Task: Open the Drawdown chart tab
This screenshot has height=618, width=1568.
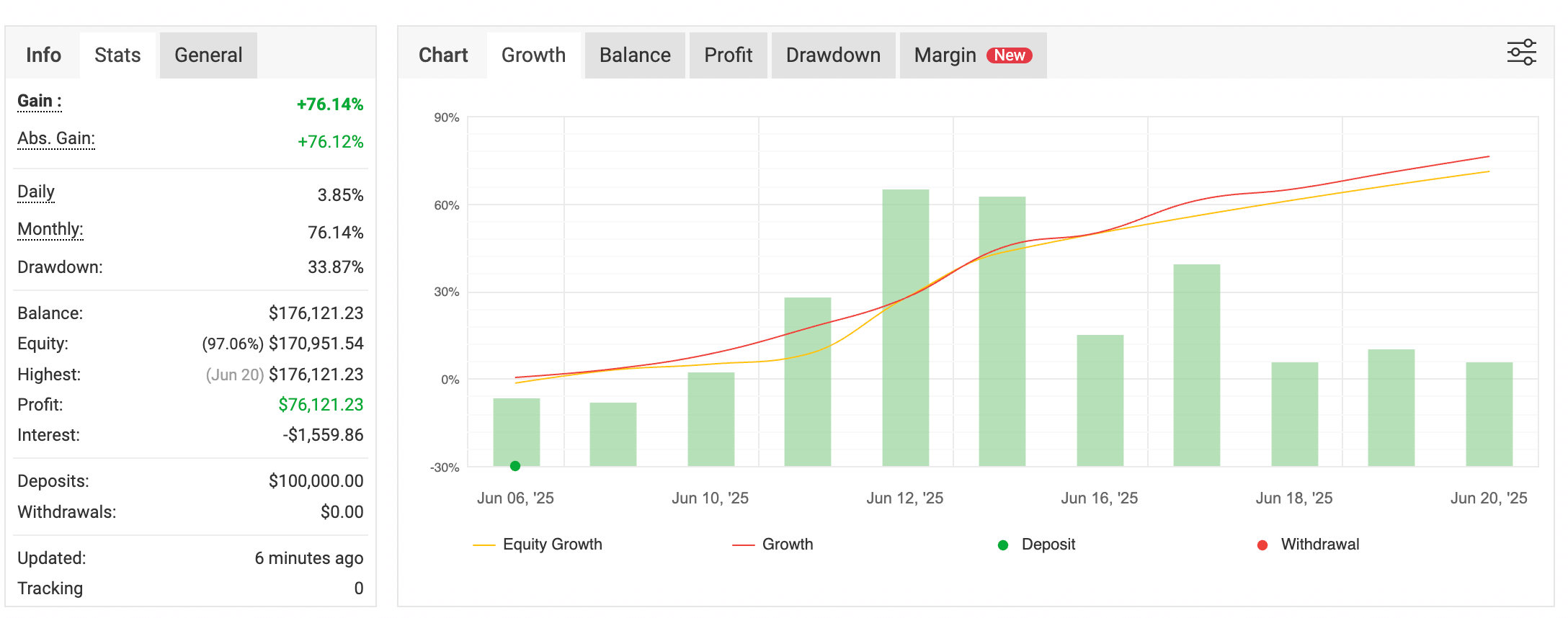Action: [833, 55]
